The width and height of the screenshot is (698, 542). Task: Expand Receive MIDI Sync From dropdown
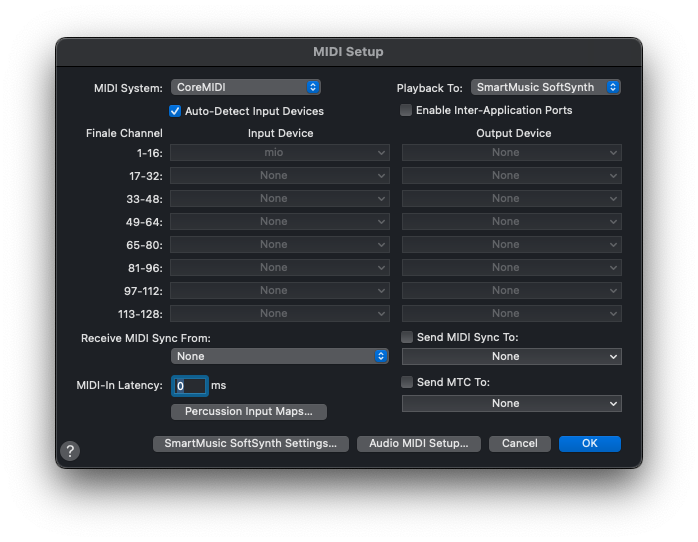pyautogui.click(x=280, y=356)
